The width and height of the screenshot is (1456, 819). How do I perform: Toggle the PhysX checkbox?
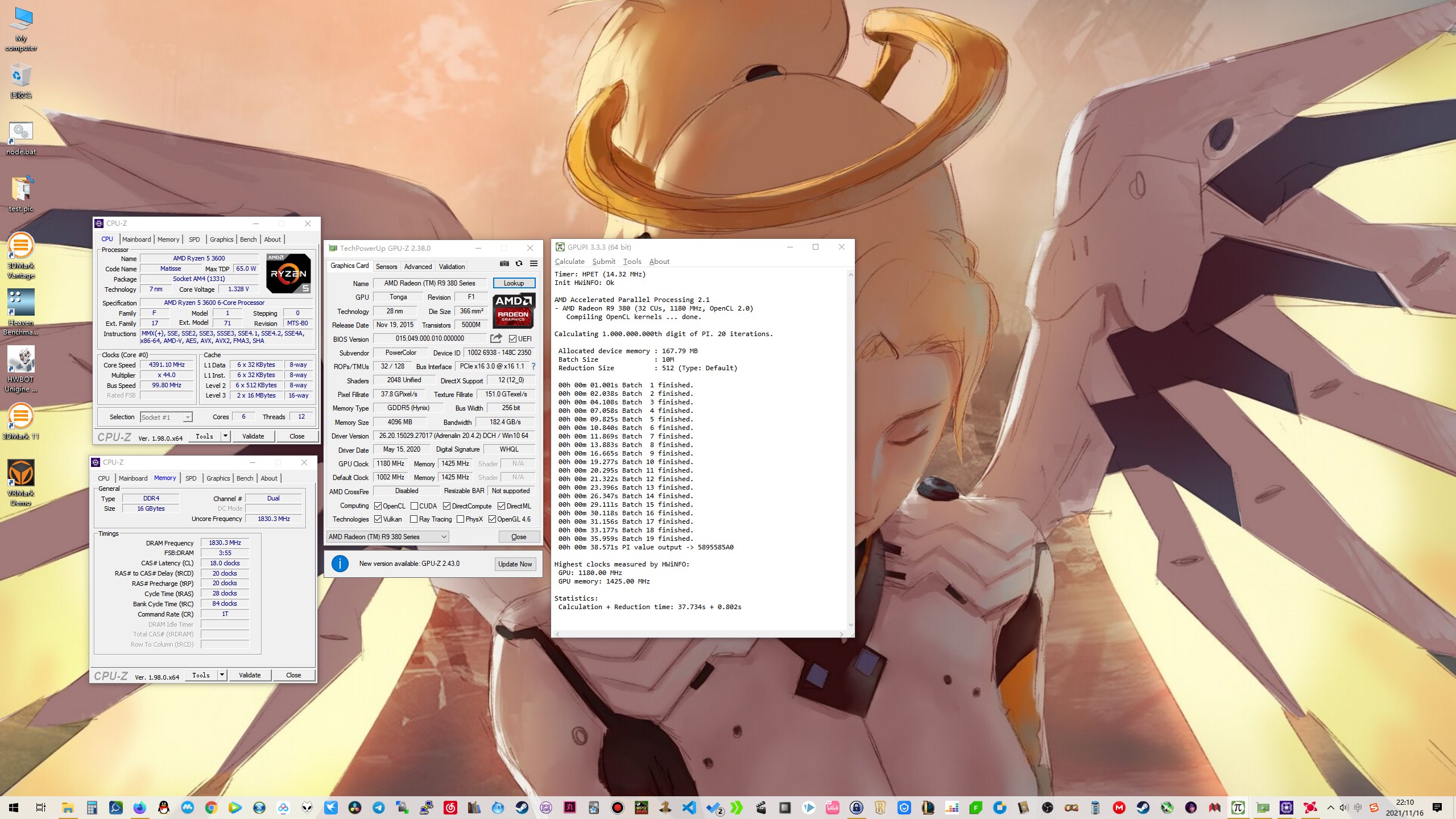460,519
